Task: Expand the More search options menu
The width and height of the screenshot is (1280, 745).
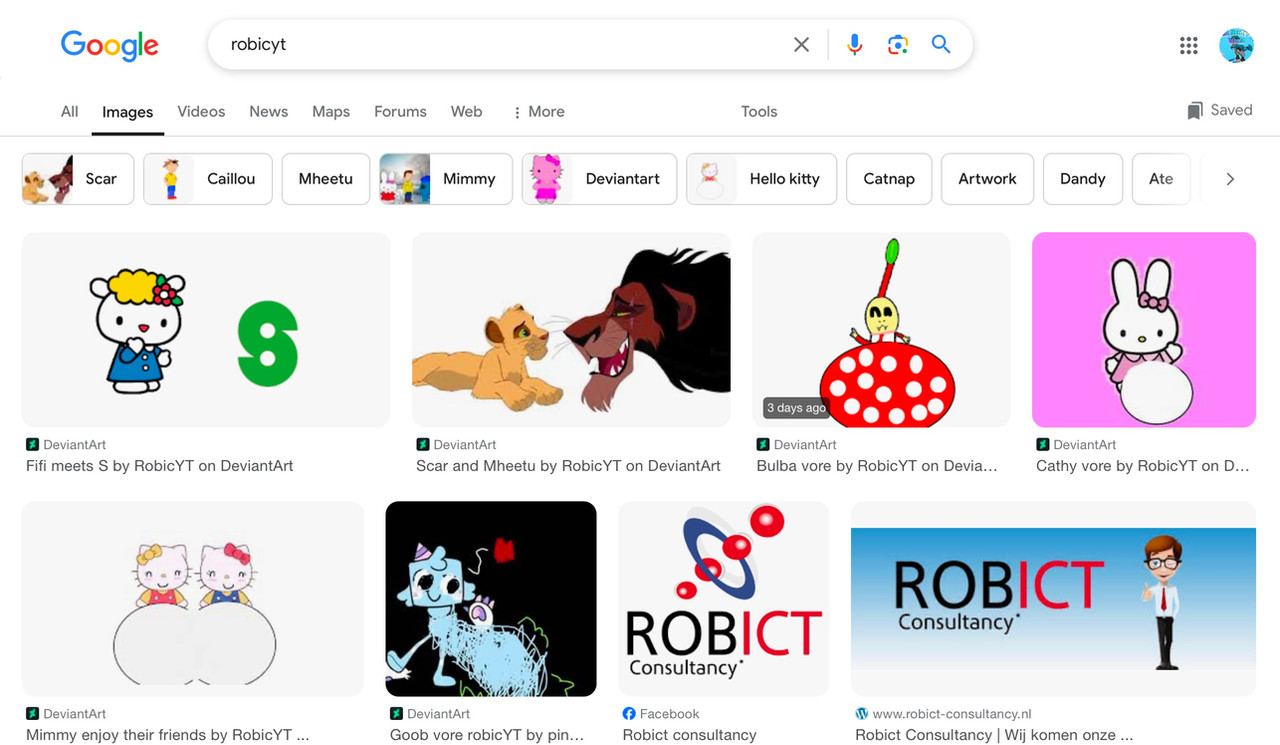Action: point(538,112)
